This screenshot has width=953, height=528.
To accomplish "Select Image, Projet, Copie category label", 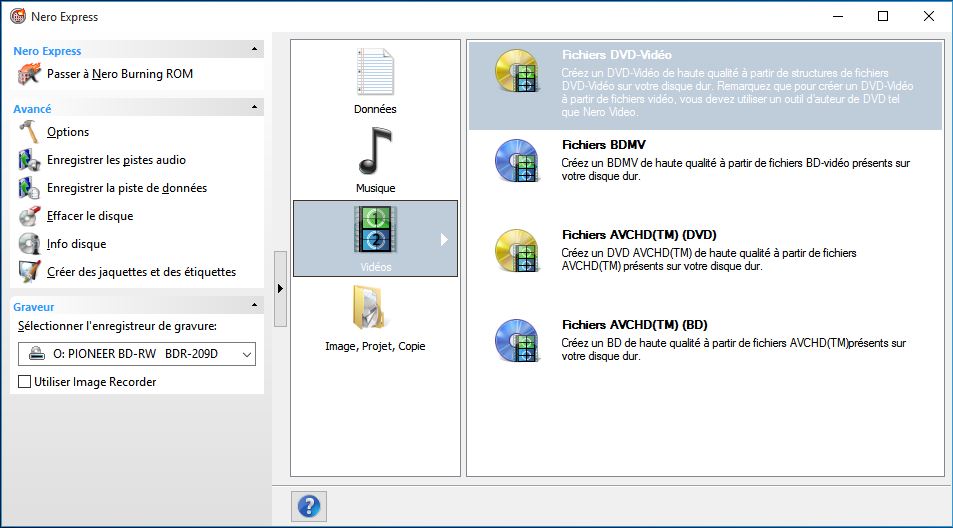I will point(375,346).
